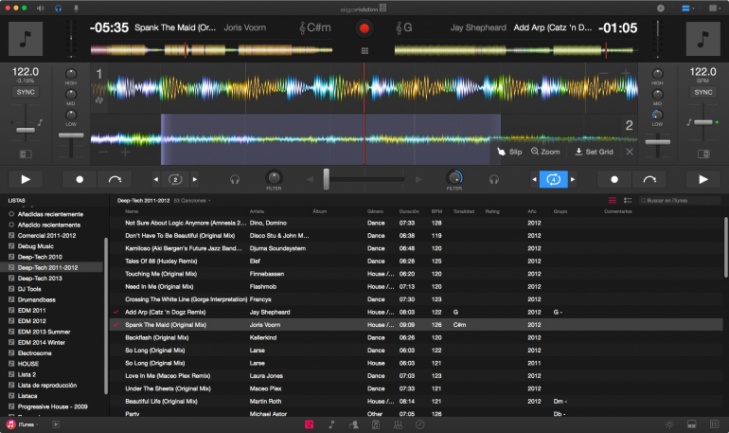The height and width of the screenshot is (433, 729).
Task: Set cue point on deck 1
Action: tap(80, 179)
